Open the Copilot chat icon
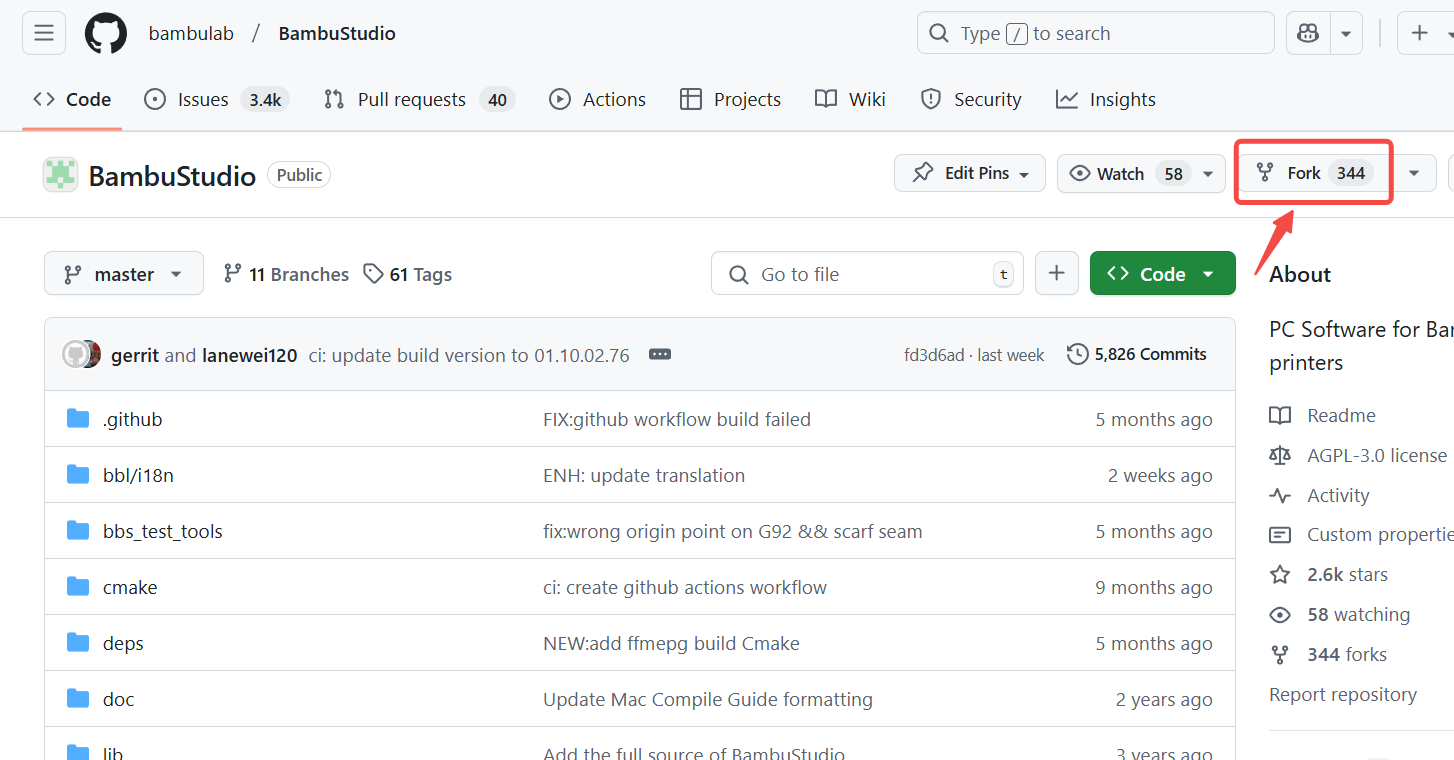The width and height of the screenshot is (1454, 760). (1308, 33)
